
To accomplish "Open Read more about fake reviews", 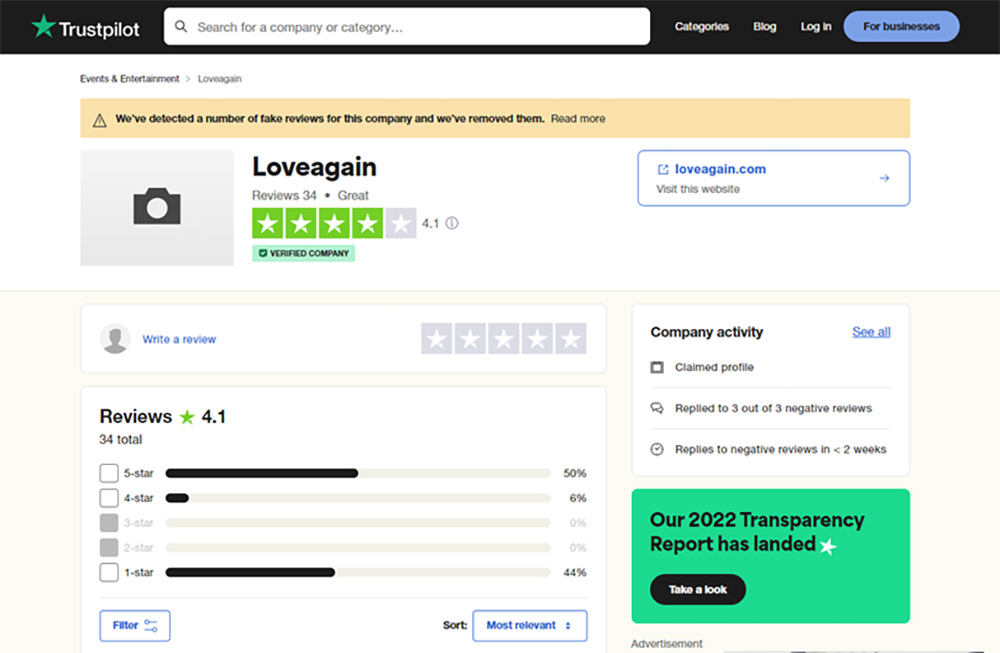I will coord(578,119).
